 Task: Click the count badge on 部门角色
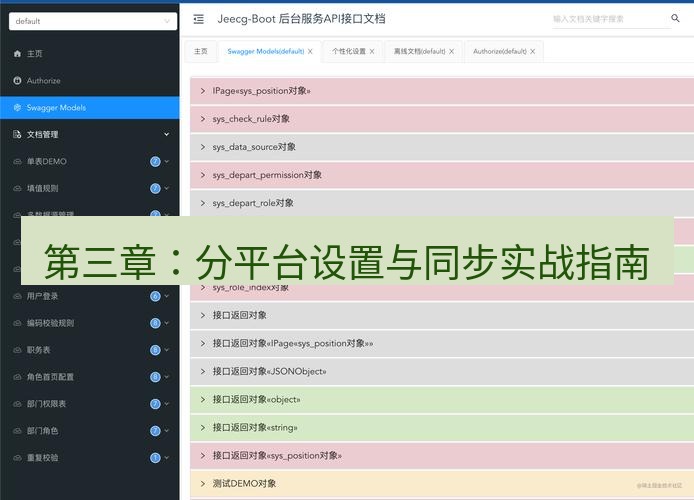click(155, 431)
